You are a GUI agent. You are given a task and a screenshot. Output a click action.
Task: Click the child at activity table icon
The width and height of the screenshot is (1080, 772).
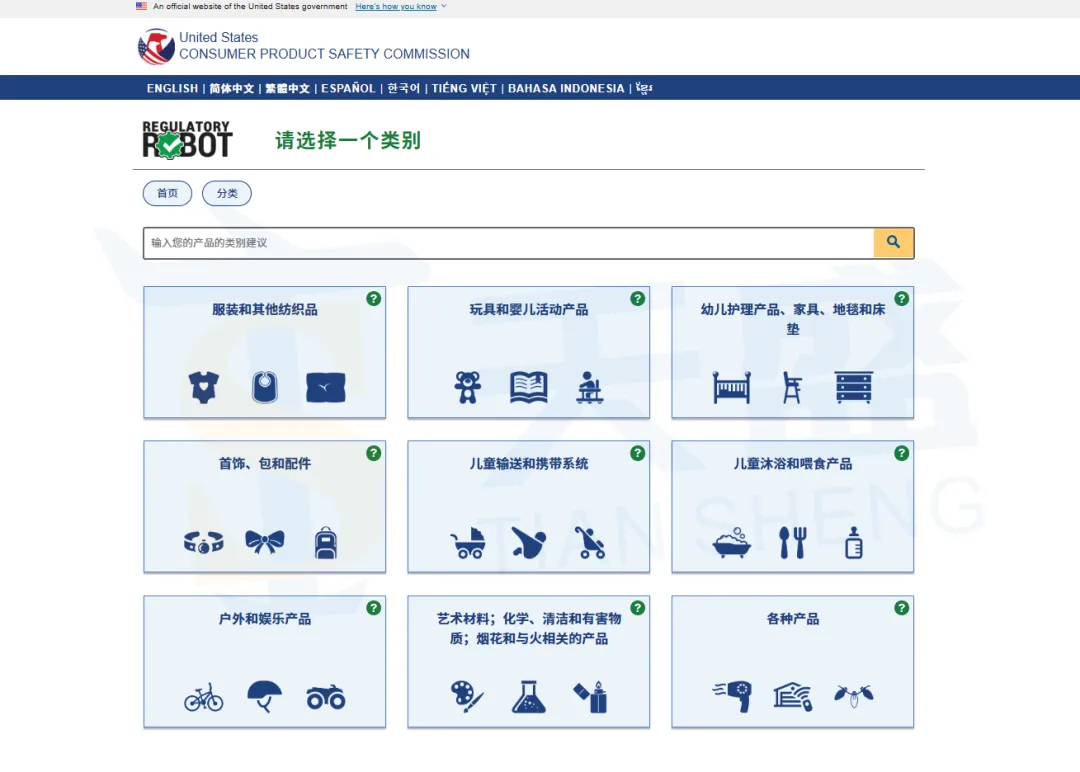point(590,387)
